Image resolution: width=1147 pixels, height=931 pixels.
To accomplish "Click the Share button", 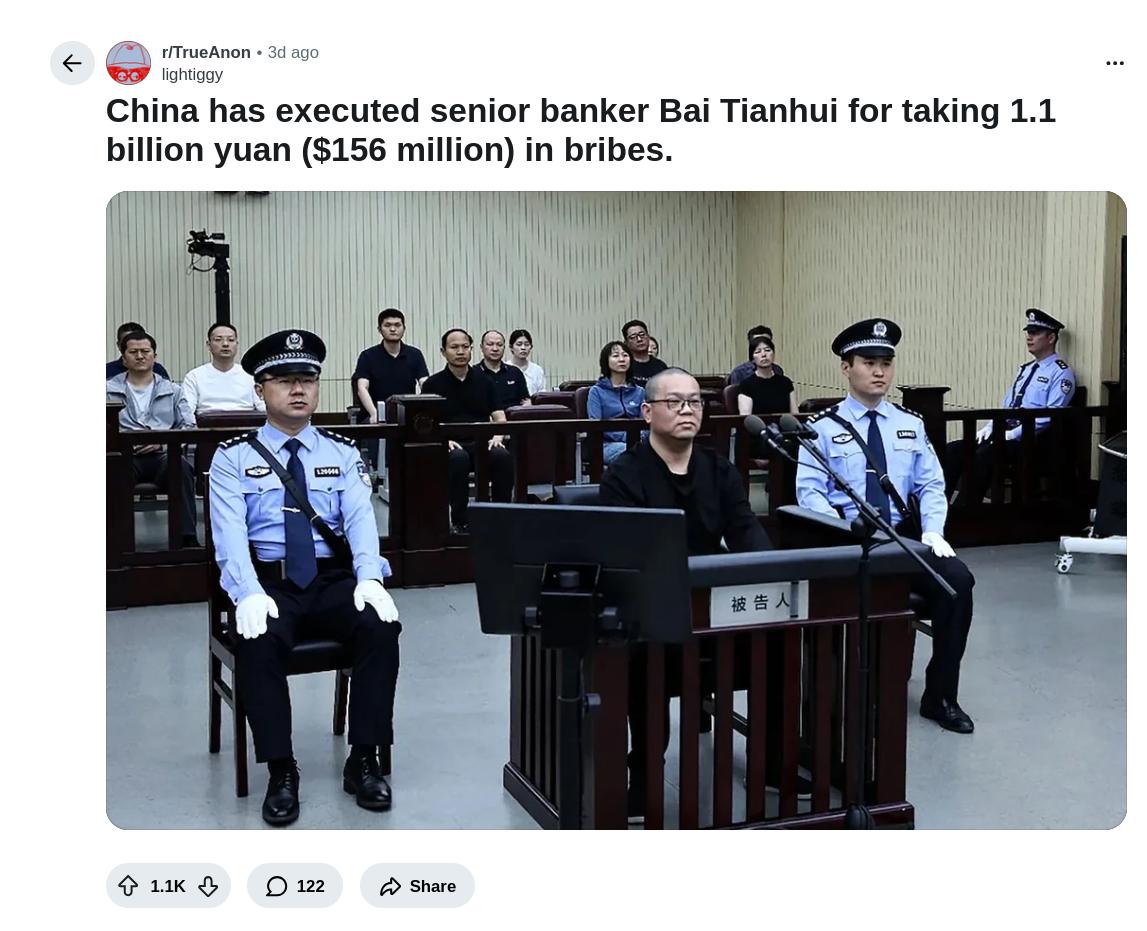I will click(417, 886).
